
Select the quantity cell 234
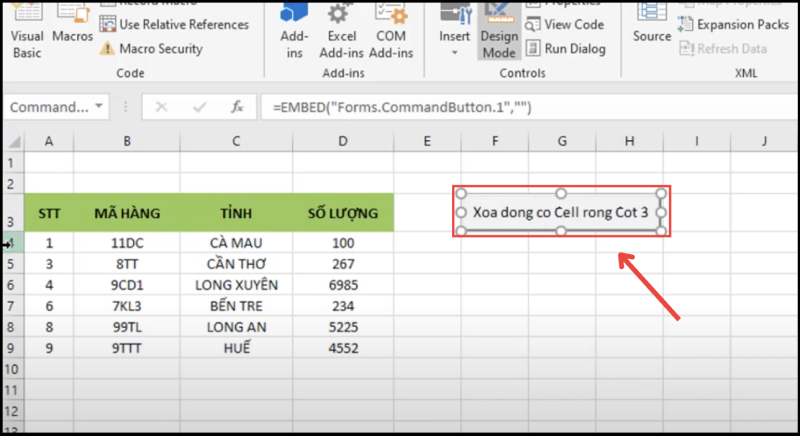pos(343,306)
